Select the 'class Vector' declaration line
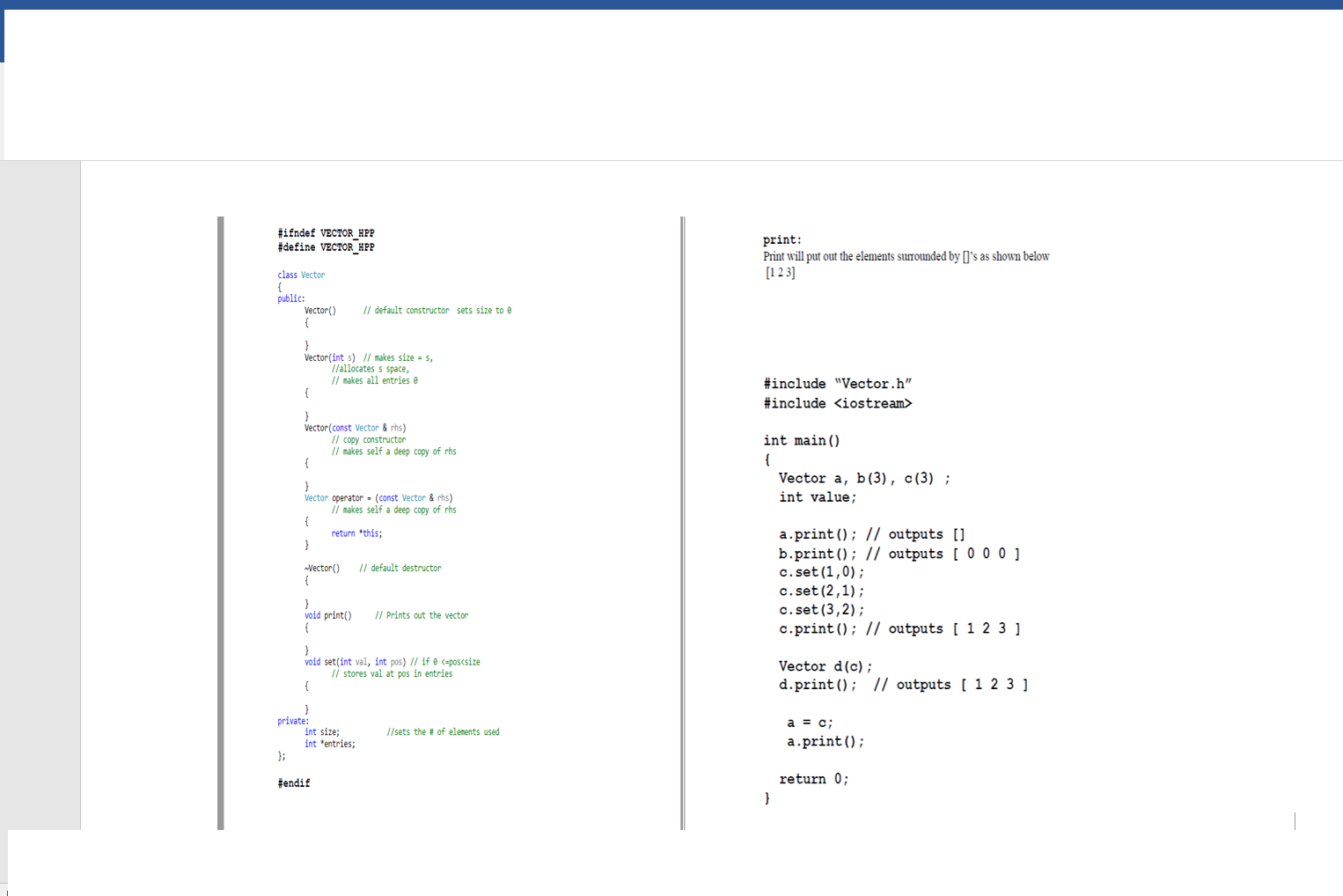 [301, 275]
